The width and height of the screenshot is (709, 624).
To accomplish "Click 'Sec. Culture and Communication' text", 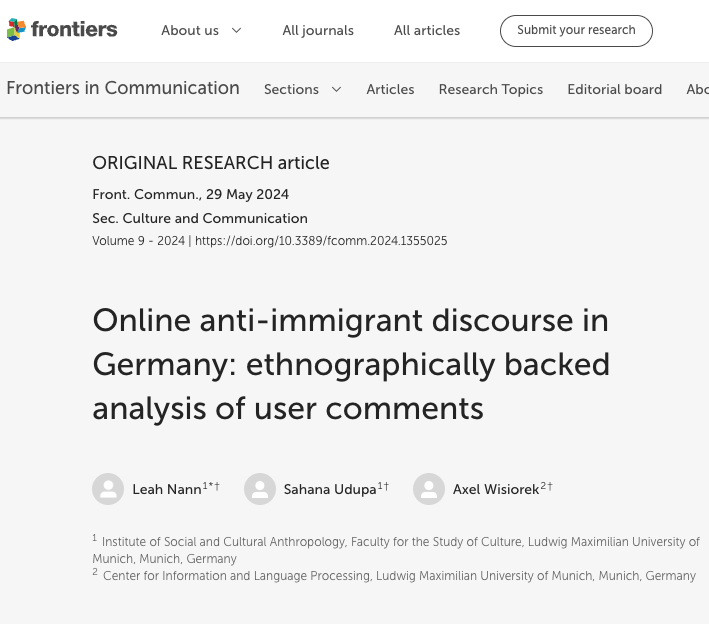I will [200, 218].
